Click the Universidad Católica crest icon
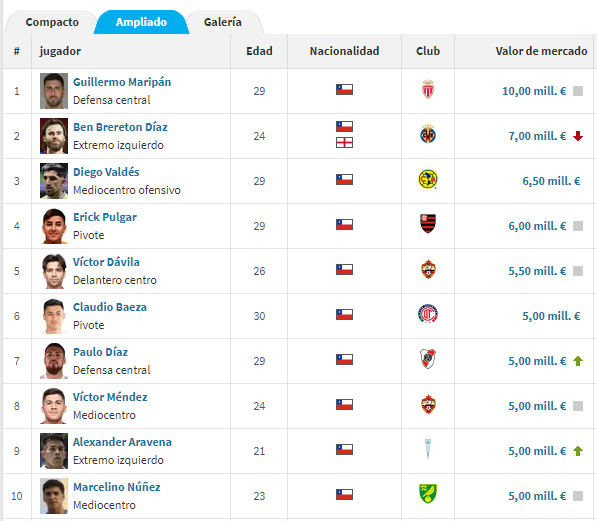597x521 pixels. (428, 449)
